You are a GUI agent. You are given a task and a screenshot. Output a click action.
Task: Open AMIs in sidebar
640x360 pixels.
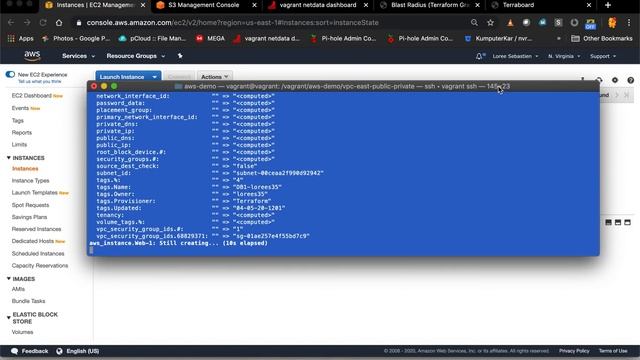coord(18,289)
